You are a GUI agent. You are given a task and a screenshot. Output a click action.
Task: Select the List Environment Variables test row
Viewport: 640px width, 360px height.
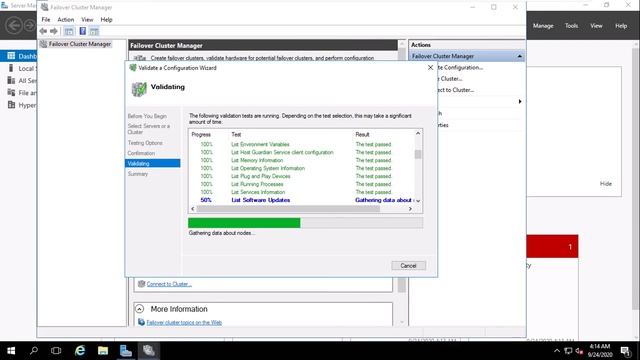coord(301,144)
